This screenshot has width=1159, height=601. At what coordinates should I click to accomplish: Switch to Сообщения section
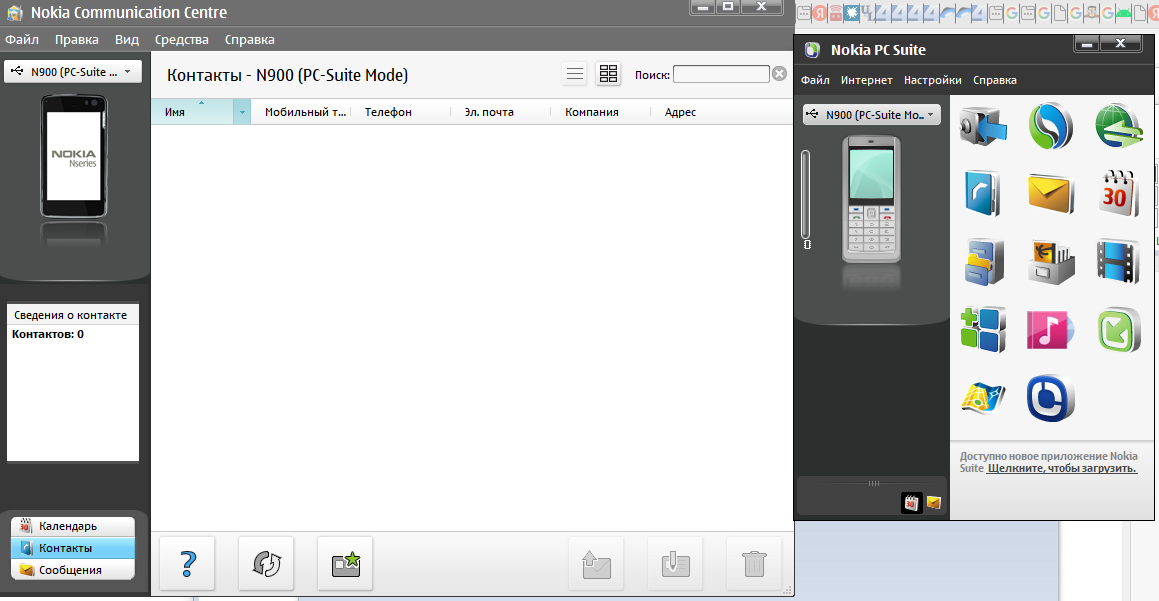73,570
